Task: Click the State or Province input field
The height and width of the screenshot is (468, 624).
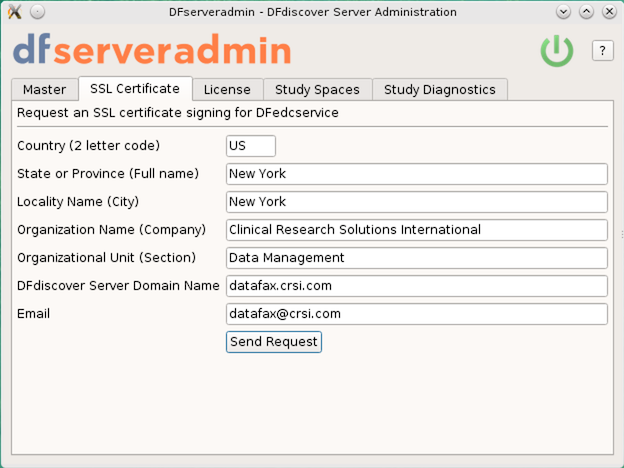Action: coord(417,174)
